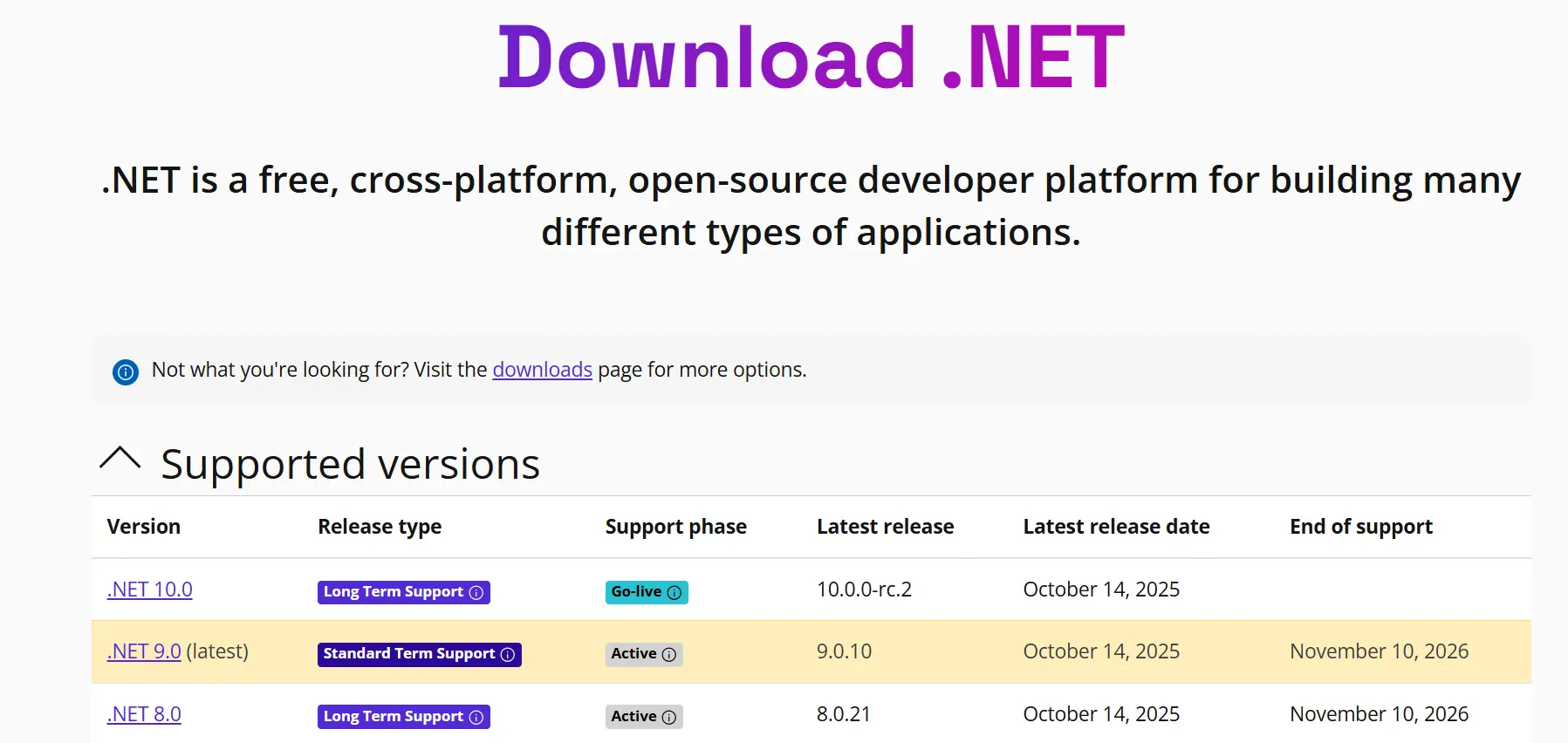
Task: Click the Active badge in the .NET 8.0 row
Action: (x=644, y=717)
